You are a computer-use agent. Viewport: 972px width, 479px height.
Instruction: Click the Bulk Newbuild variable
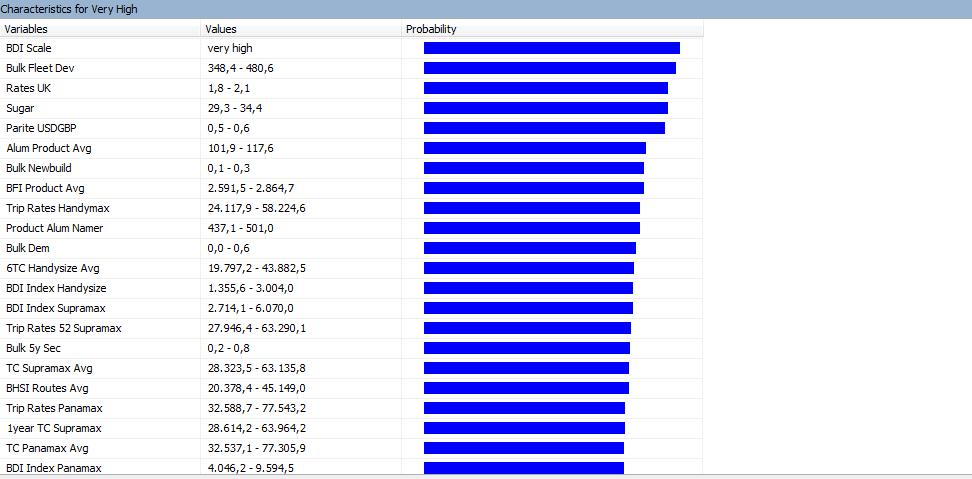(x=38, y=168)
